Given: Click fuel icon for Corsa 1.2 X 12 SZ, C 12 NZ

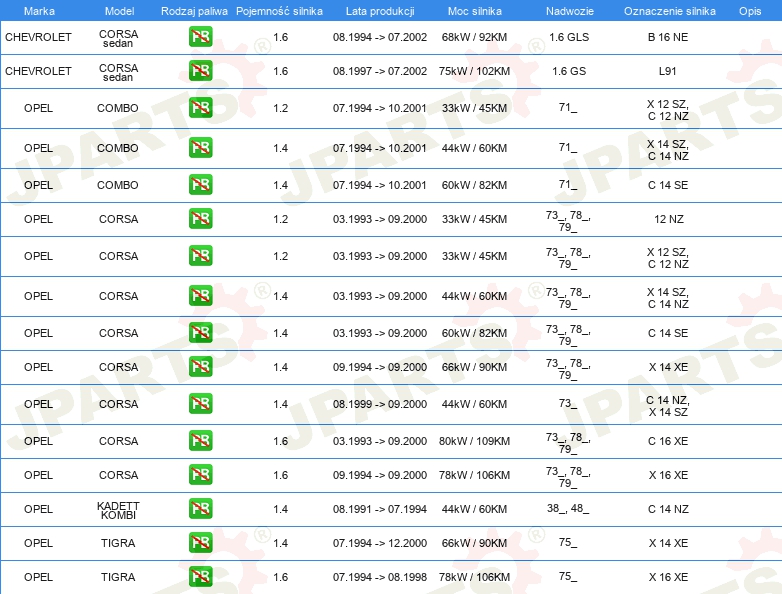Looking at the screenshot, I should pyautogui.click(x=200, y=255).
